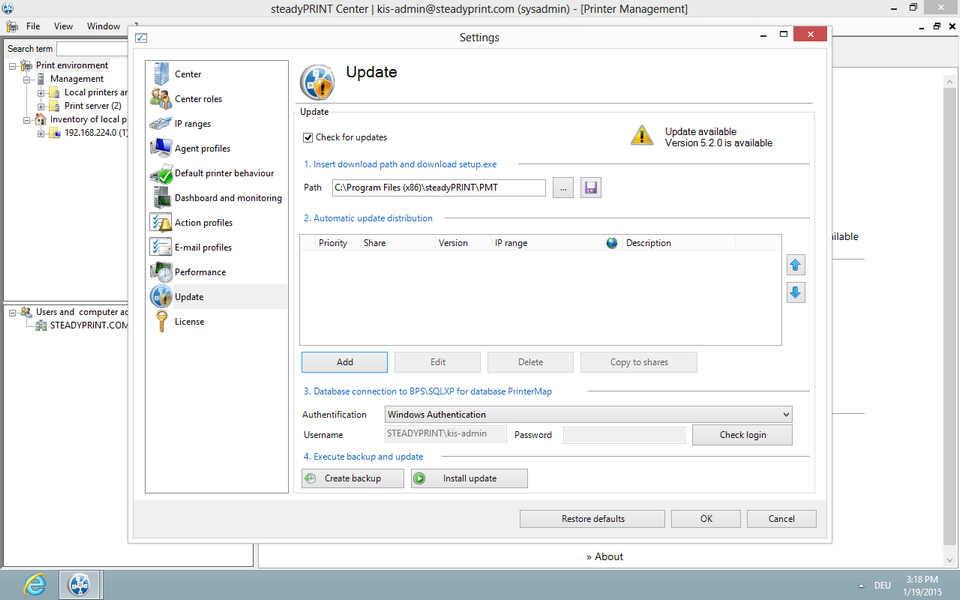The width and height of the screenshot is (960, 600).
Task: Click the steadyPRINT icon in the menu bar
Action: [x=12, y=26]
